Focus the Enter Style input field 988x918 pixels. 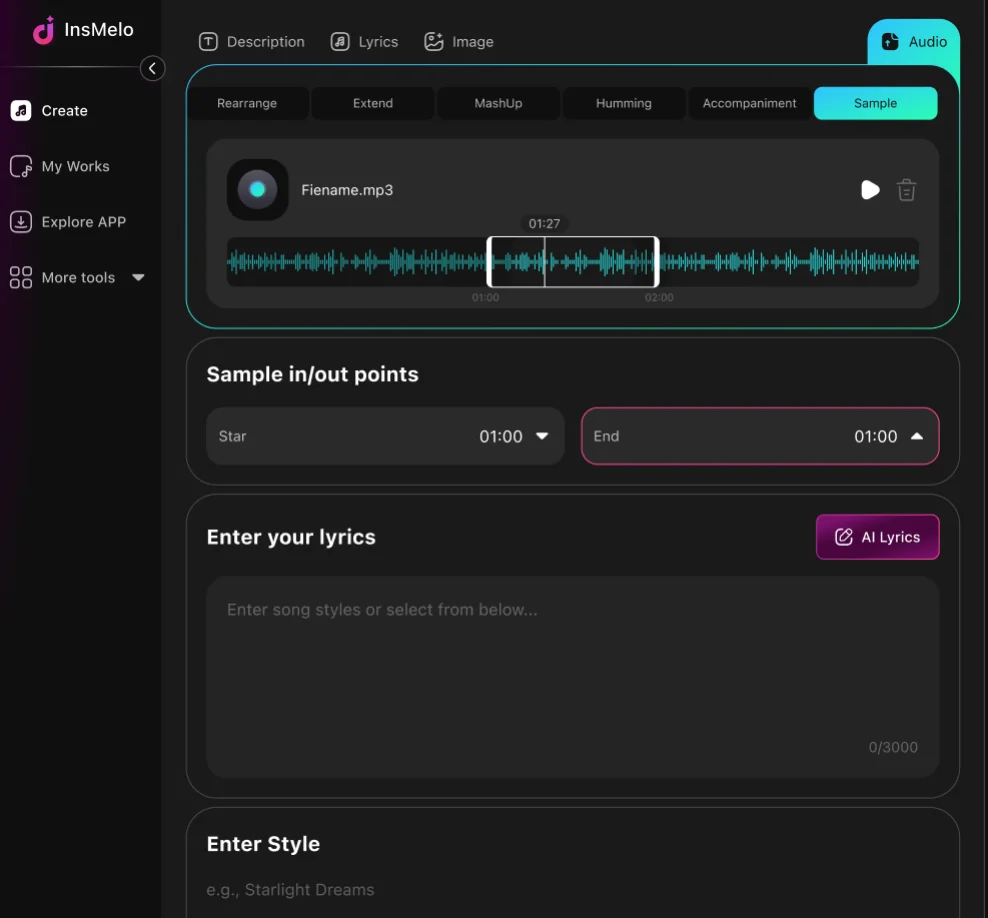[572, 890]
